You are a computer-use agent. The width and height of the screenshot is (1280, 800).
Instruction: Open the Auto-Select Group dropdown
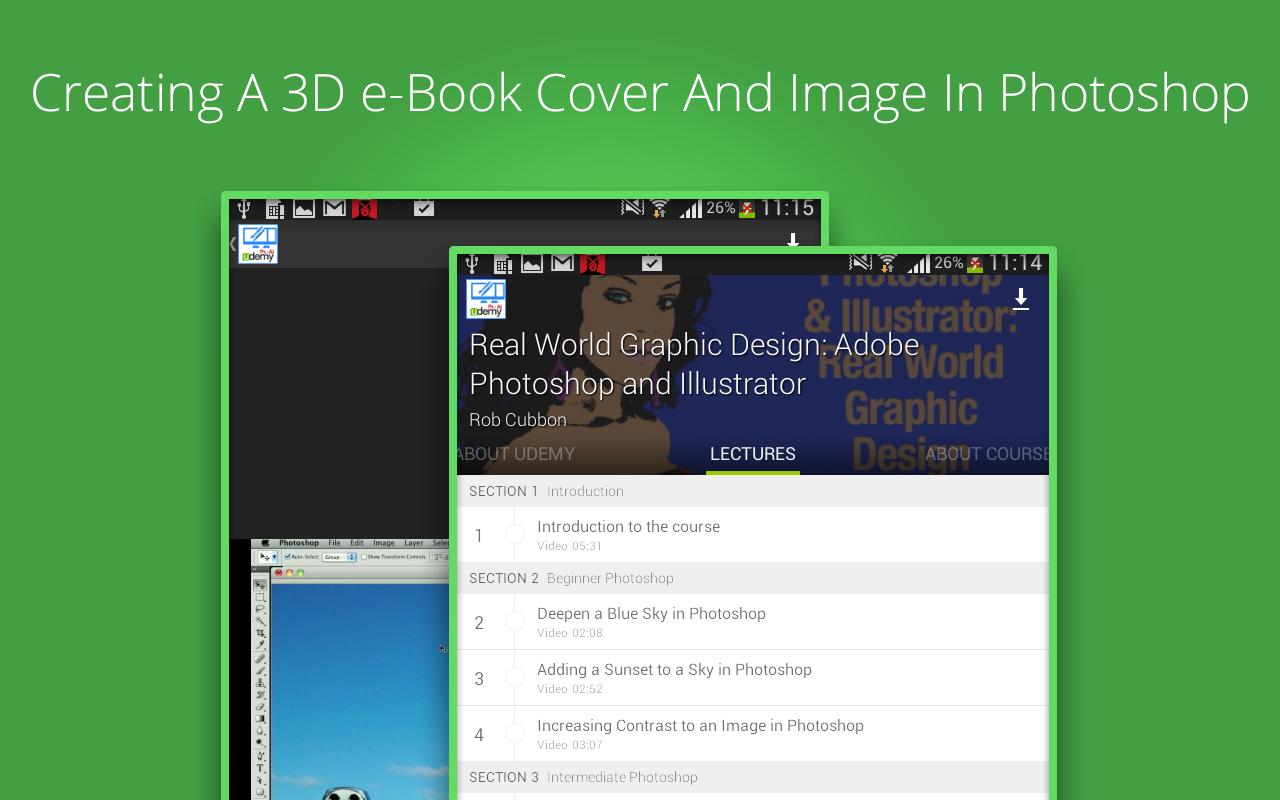pos(339,557)
